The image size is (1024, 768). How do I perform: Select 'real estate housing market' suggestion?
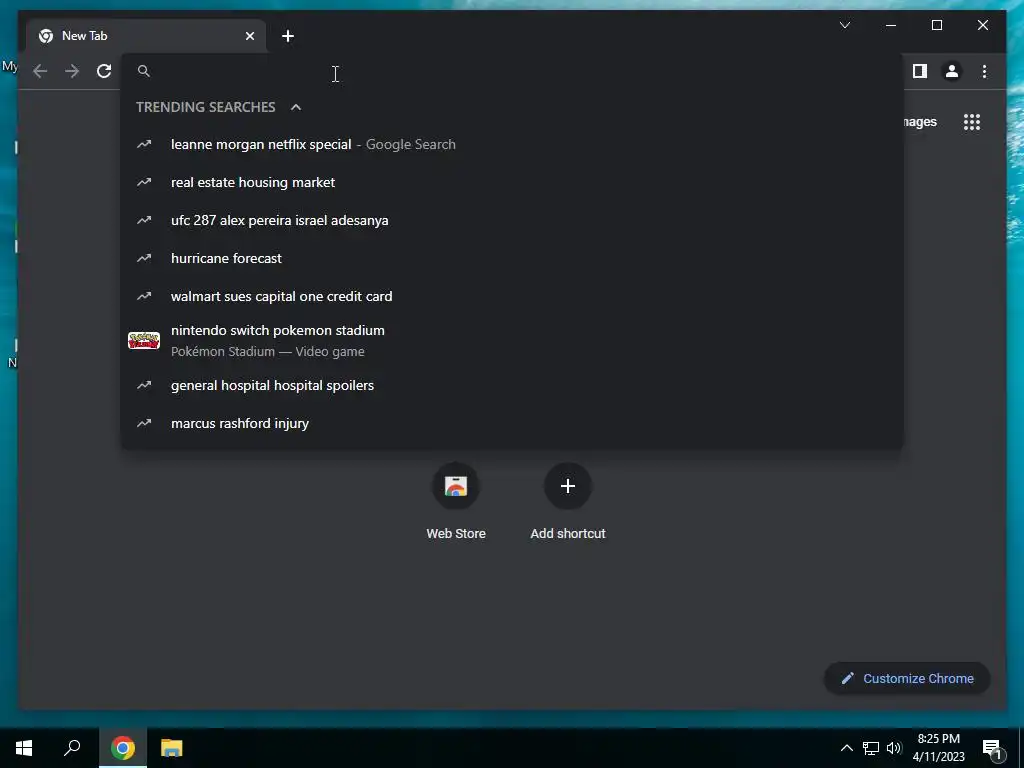[x=512, y=182]
